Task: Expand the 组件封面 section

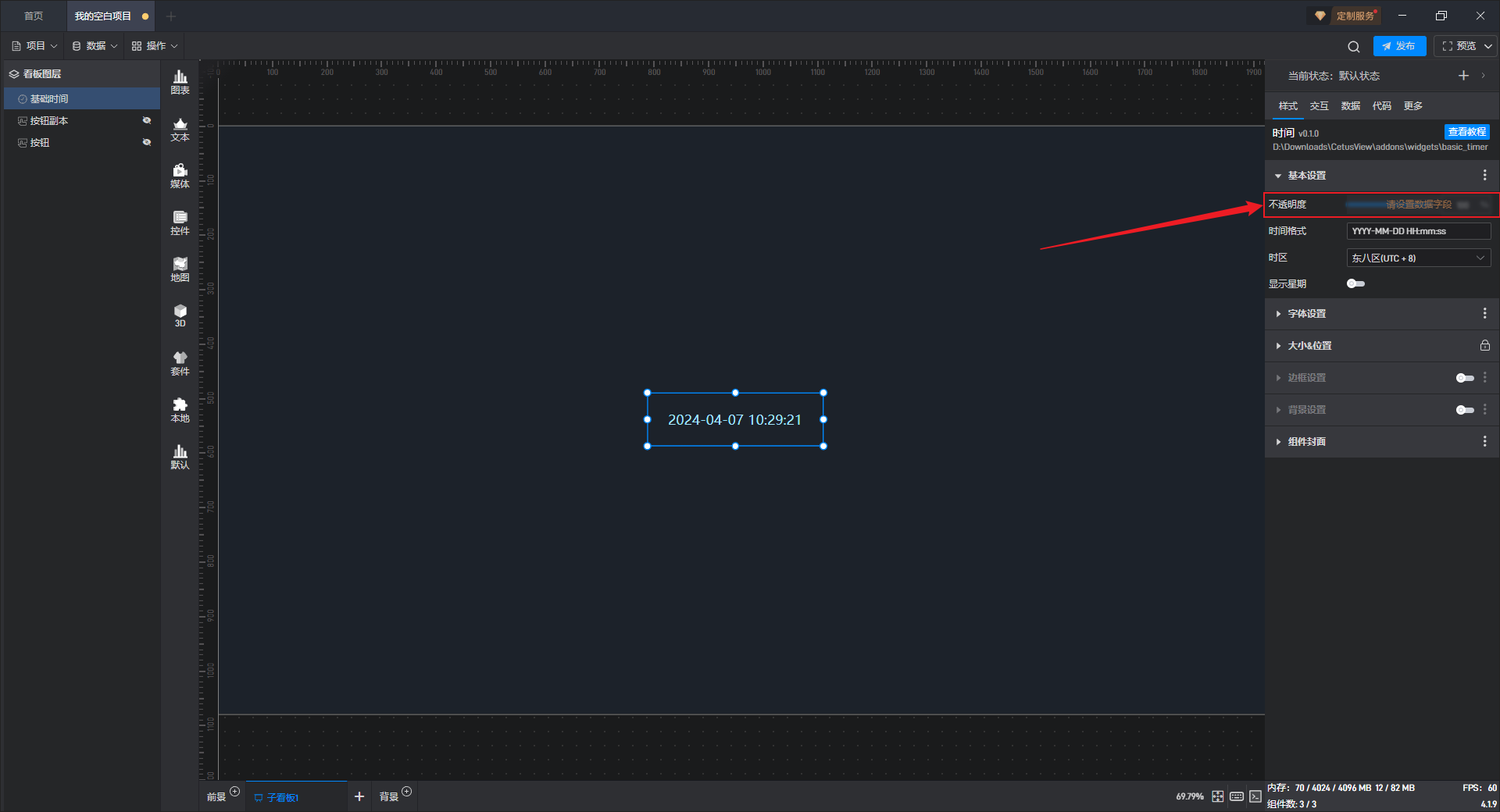Action: pyautogui.click(x=1278, y=442)
